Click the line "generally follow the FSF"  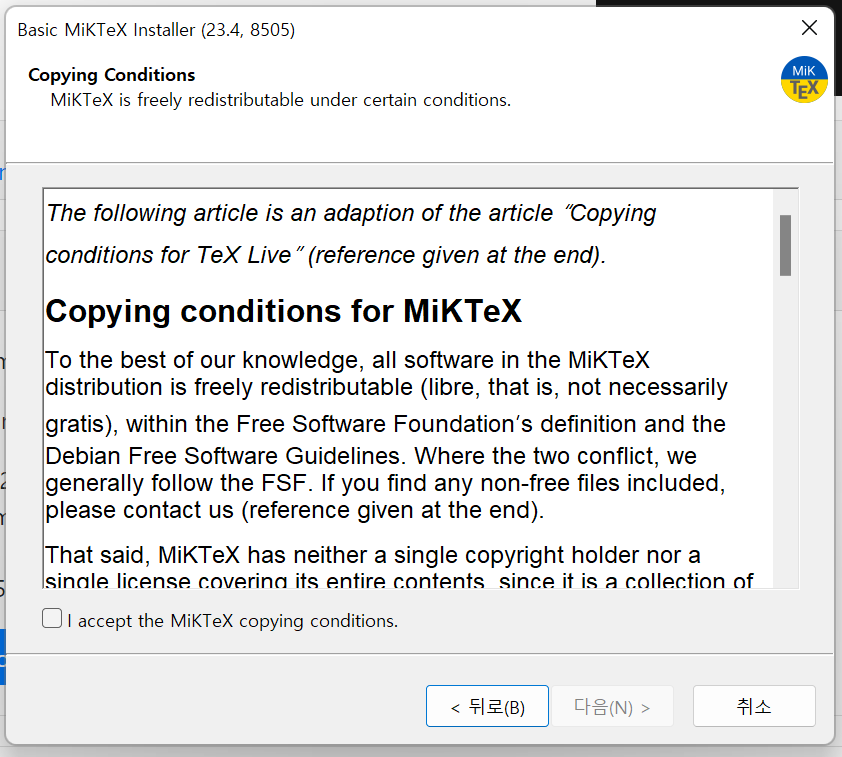click(x=386, y=483)
